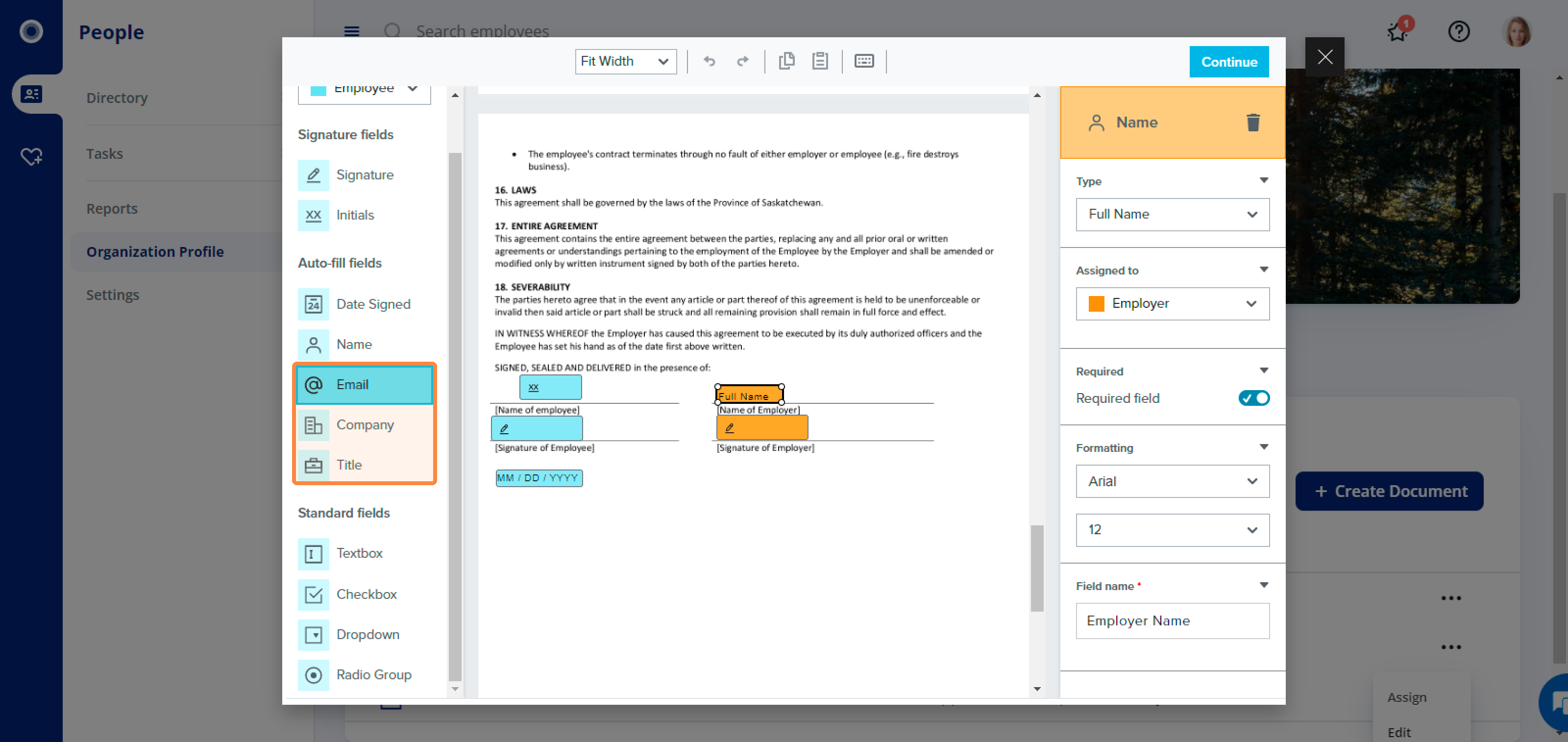Click the user avatar photo
Screen dimensions: 1568x742
point(1517,31)
